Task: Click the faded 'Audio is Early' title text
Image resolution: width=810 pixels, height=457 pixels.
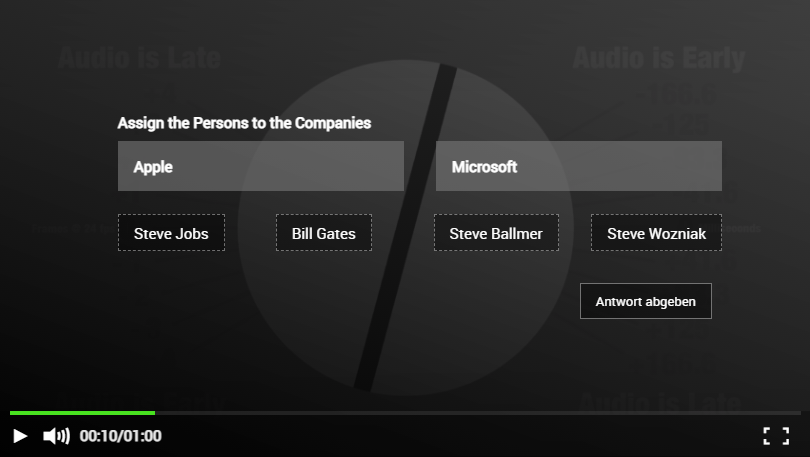Action: coord(659,57)
